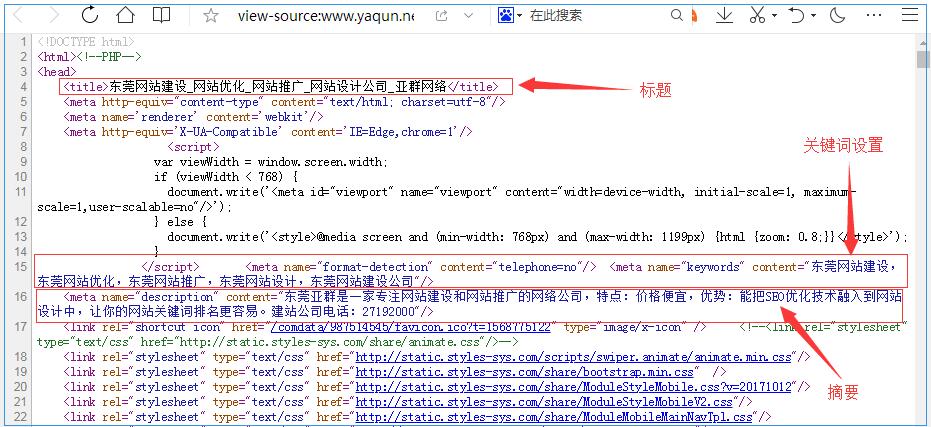Expand the scissors tool dropdown arrow

(x=774, y=16)
